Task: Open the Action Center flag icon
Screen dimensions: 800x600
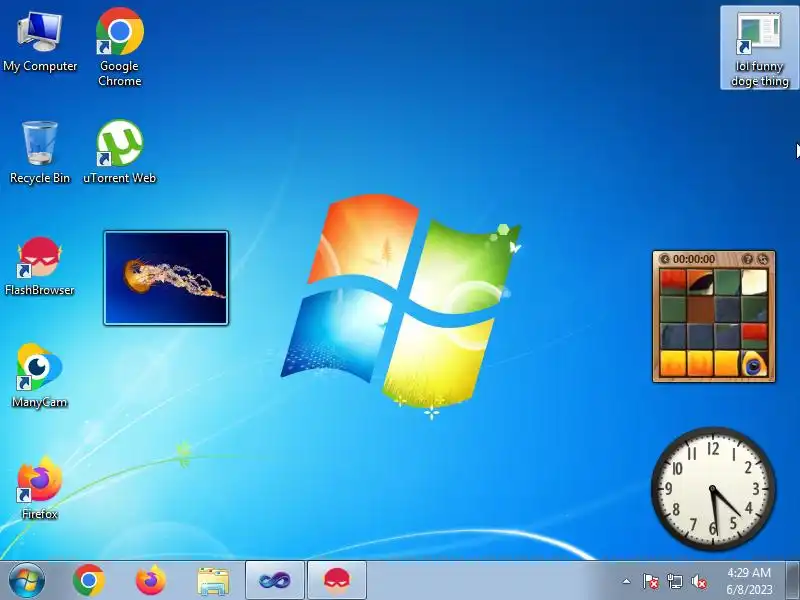Action: [650, 581]
